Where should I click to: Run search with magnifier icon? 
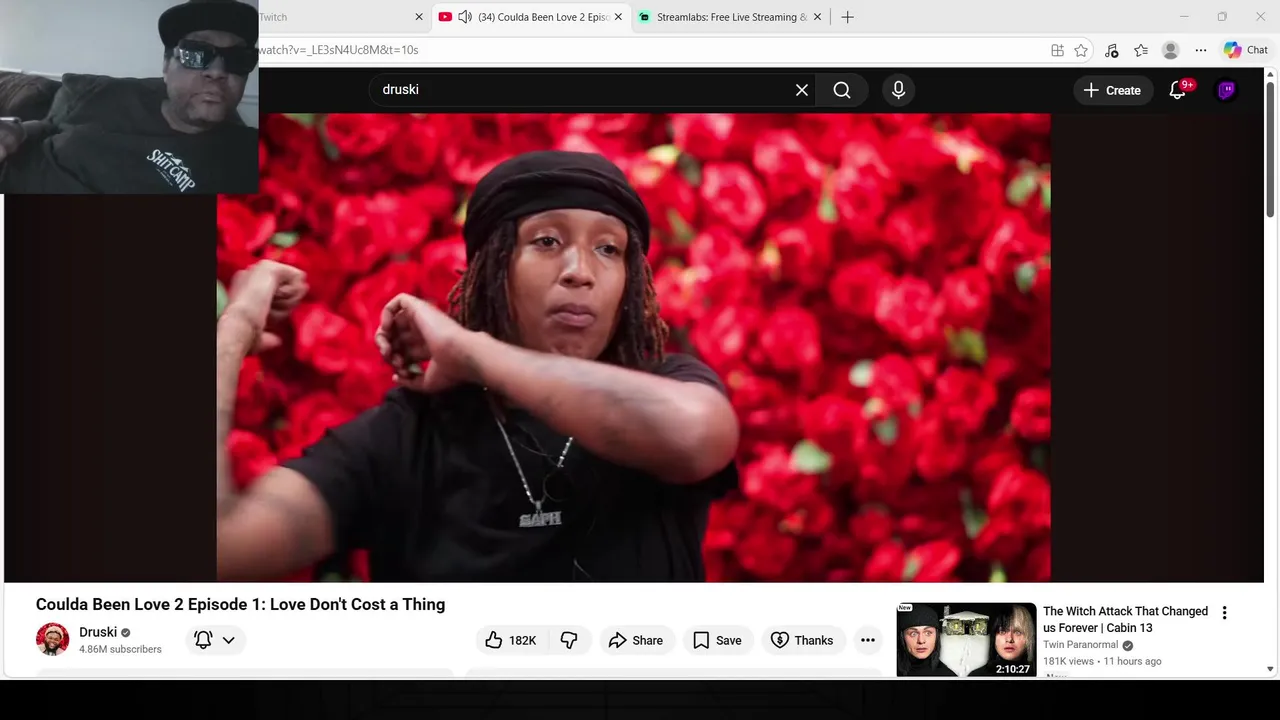point(842,90)
